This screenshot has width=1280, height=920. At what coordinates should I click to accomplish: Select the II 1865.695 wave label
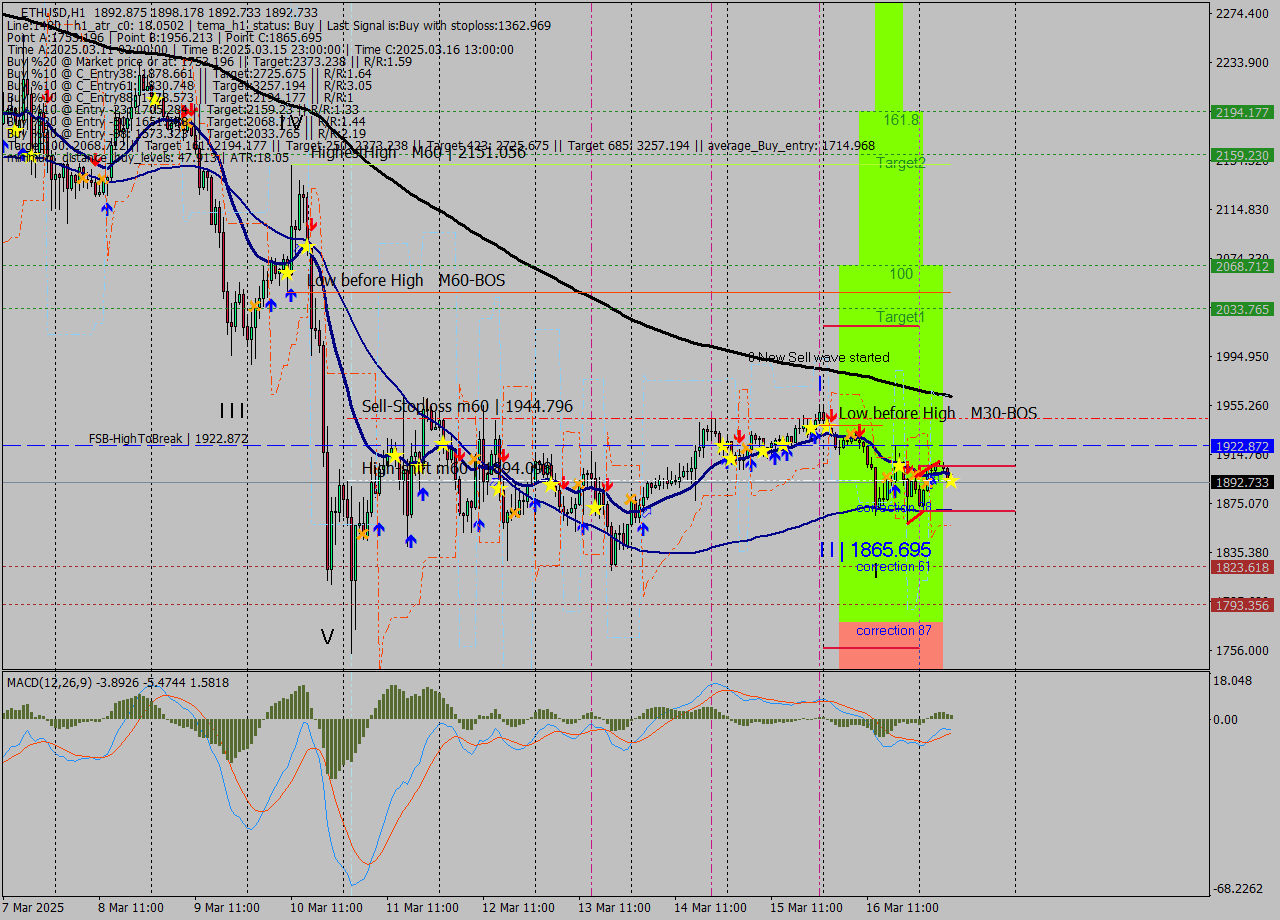click(876, 550)
